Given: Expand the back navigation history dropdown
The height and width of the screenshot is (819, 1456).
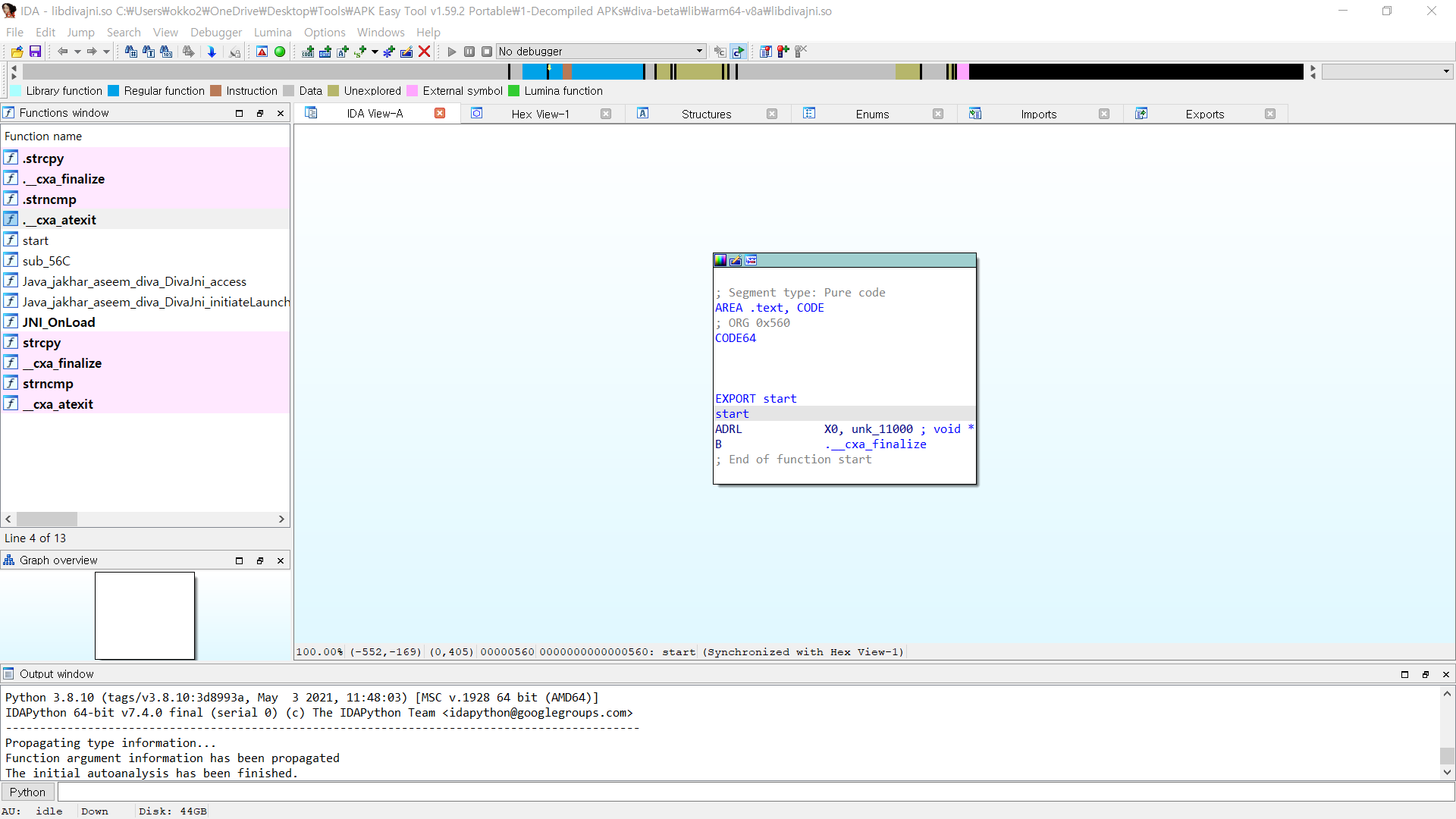Looking at the screenshot, I should (77, 52).
